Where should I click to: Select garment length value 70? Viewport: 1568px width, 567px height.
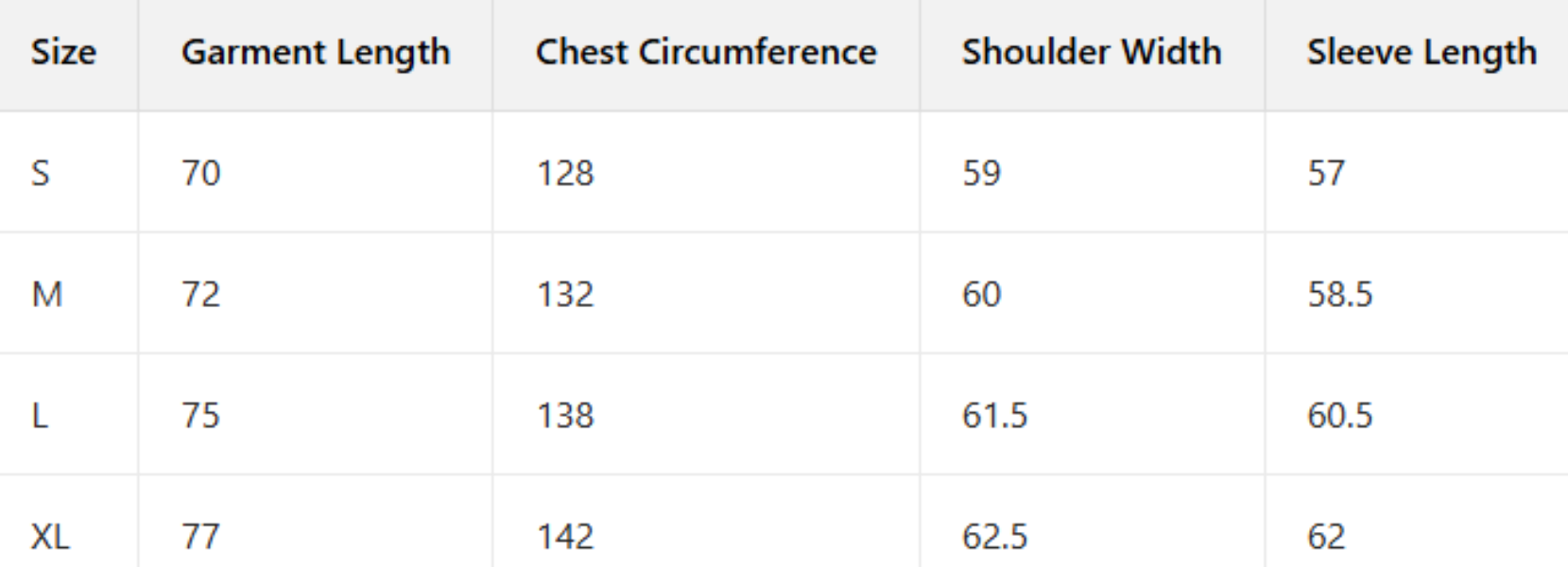tap(201, 173)
